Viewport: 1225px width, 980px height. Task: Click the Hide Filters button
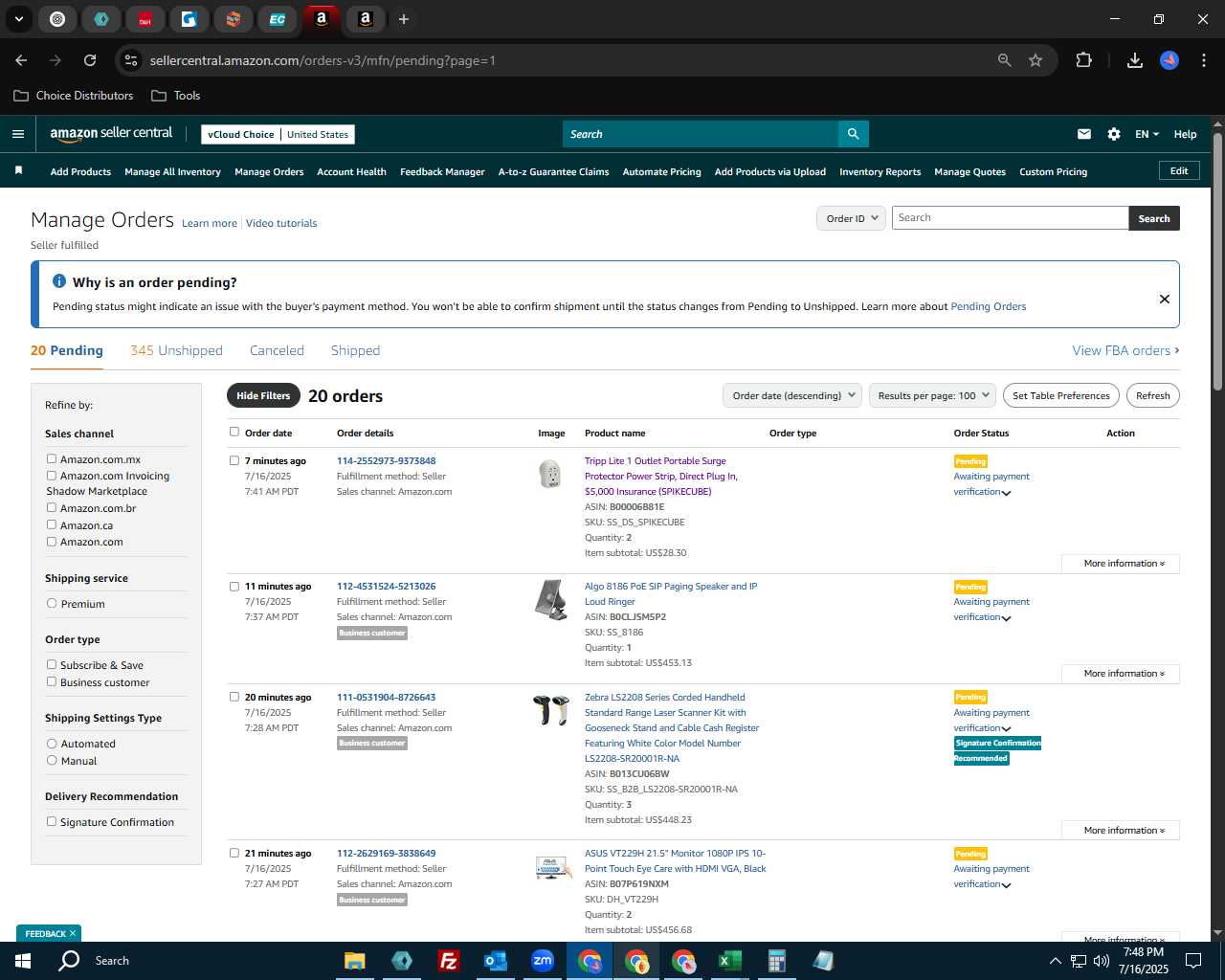tap(263, 395)
